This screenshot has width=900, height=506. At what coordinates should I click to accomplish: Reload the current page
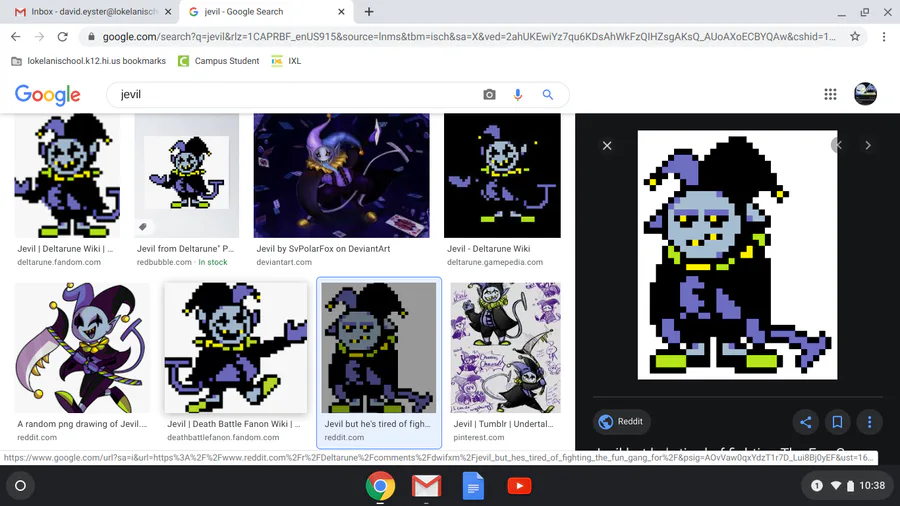pyautogui.click(x=63, y=37)
